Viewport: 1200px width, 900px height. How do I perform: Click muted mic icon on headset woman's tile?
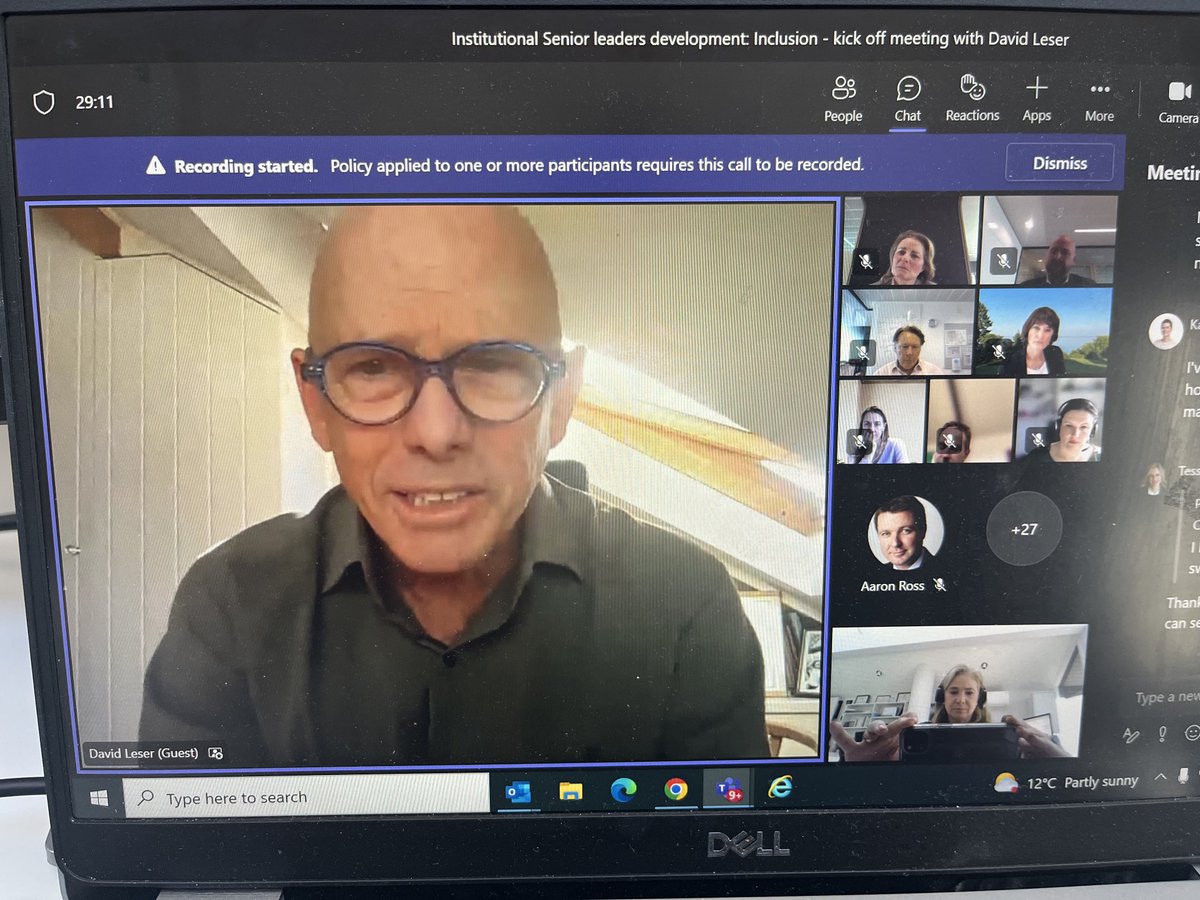[1038, 438]
